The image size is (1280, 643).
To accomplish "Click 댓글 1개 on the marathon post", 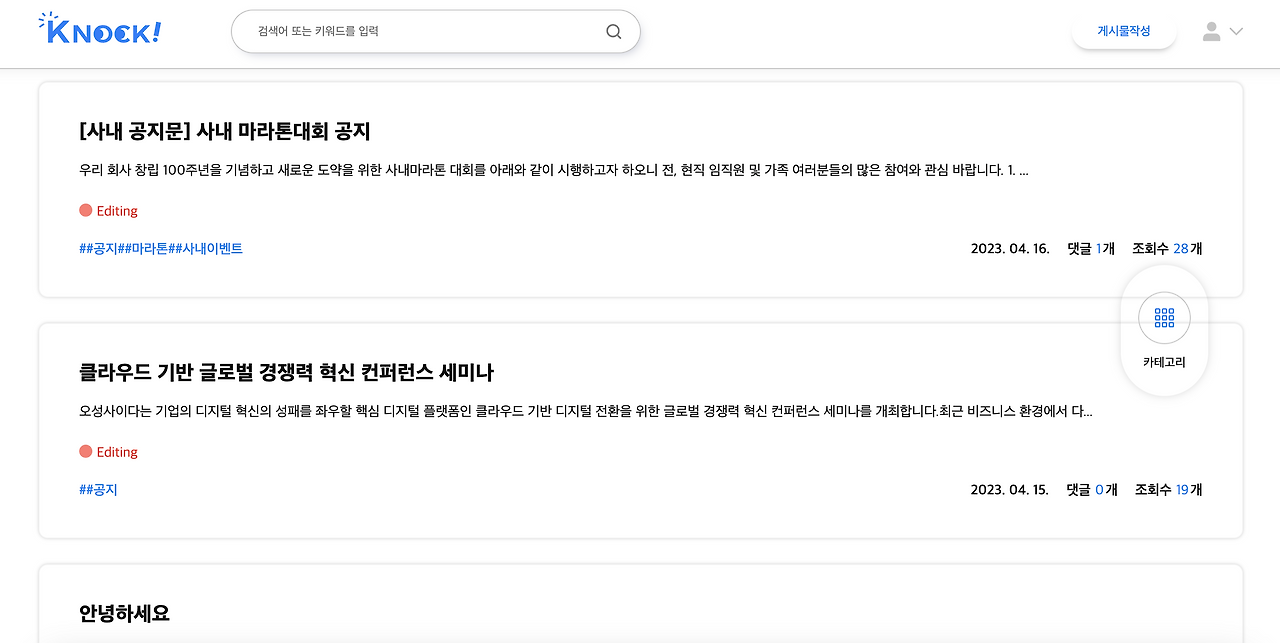I will (x=1091, y=248).
